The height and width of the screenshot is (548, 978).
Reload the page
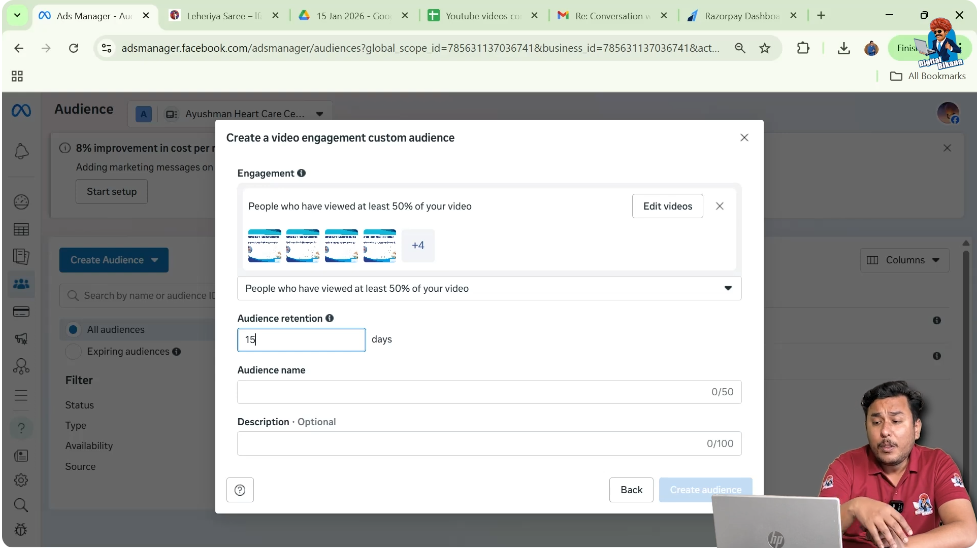(74, 48)
